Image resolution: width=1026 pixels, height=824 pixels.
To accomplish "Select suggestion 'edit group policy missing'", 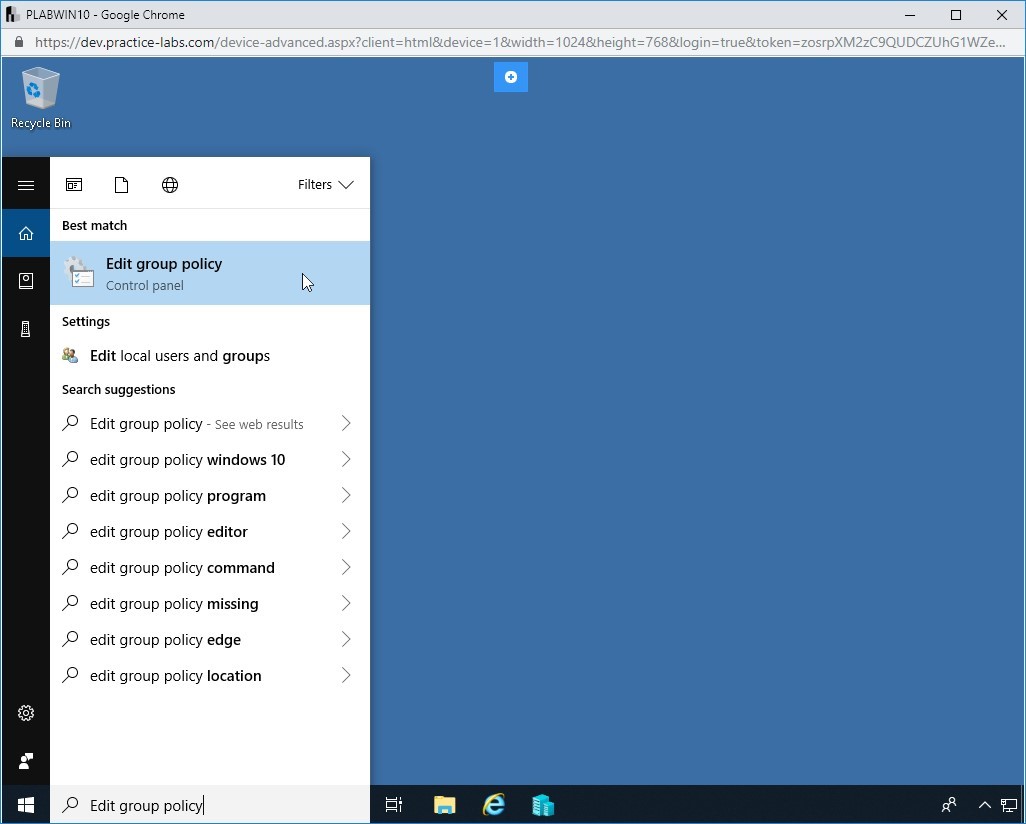I will click(x=210, y=603).
